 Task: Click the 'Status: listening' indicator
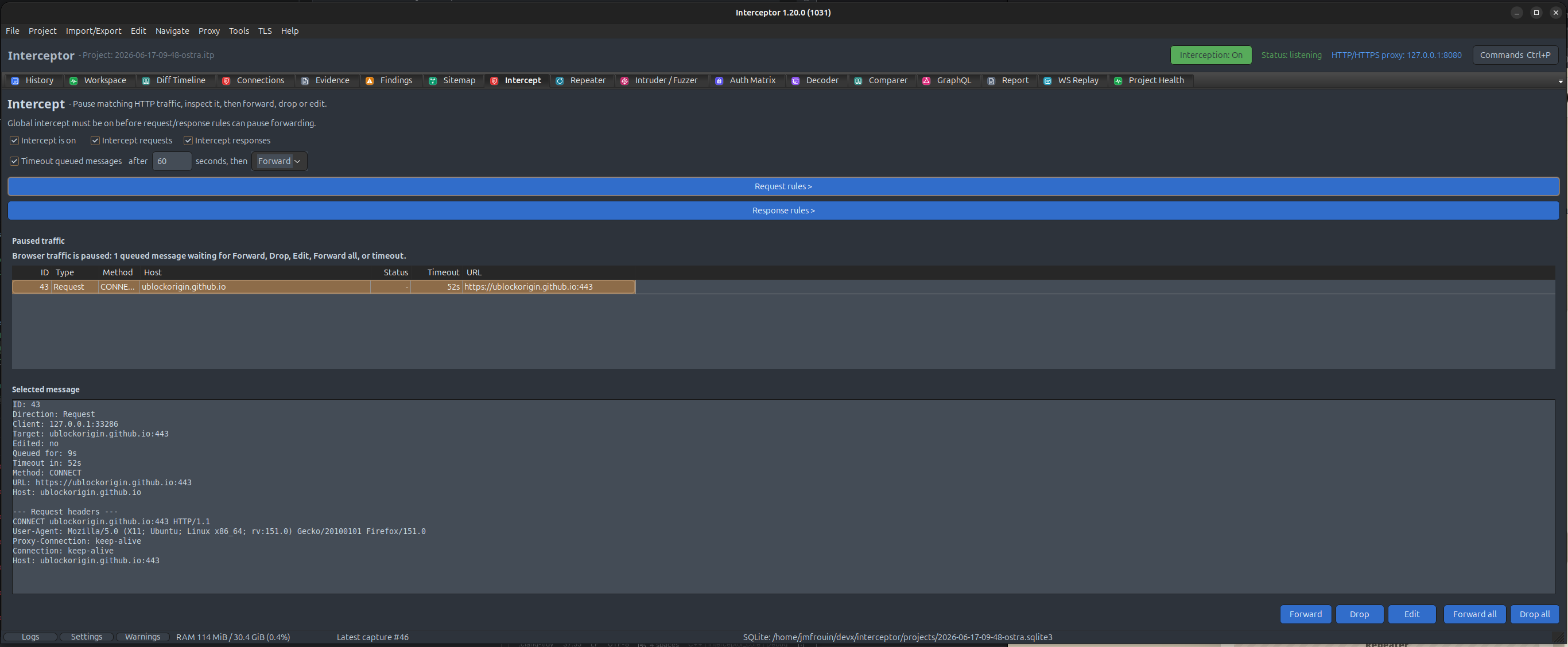pyautogui.click(x=1291, y=55)
